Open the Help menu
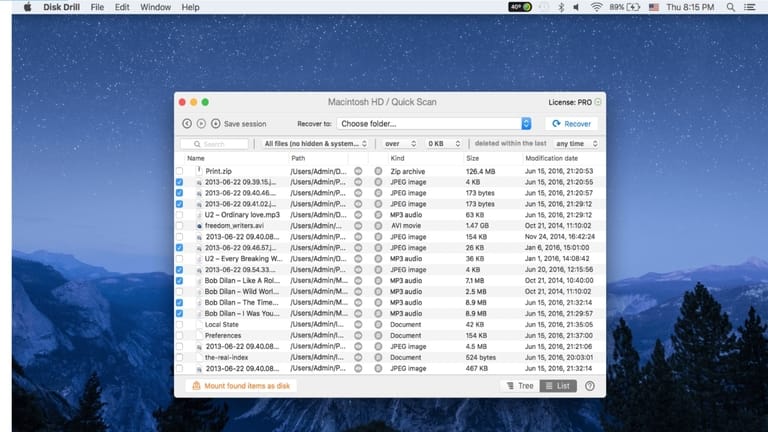Screen dimensions: 768x432 click(x=190, y=7)
